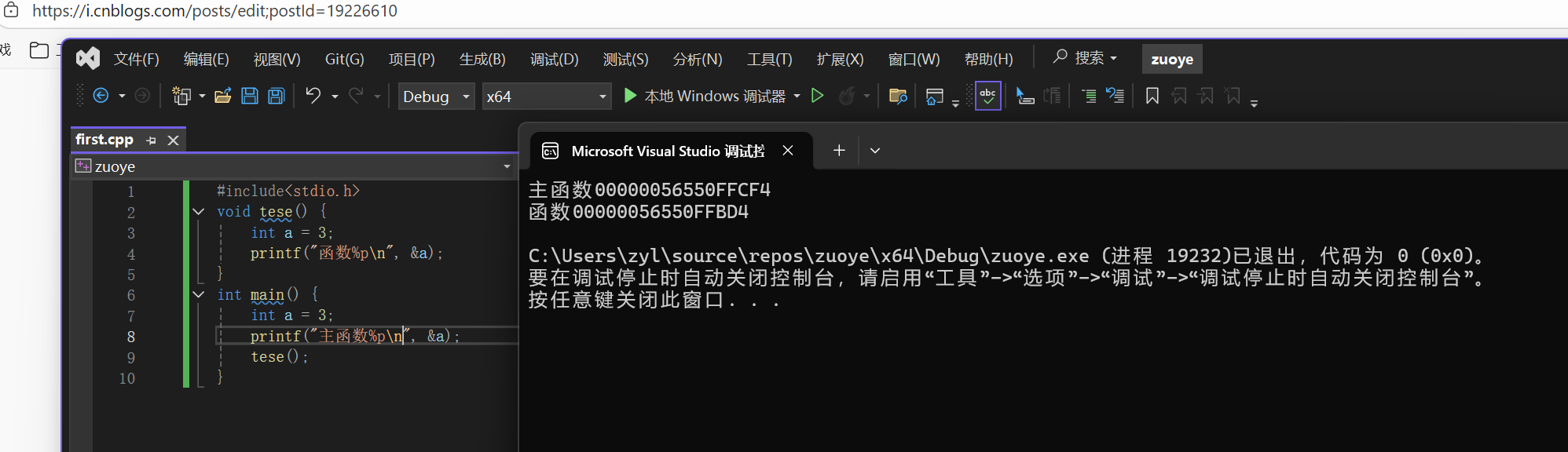Navigate backward with the blue arrow icon
Viewport: 1568px width, 452px height.
(101, 96)
